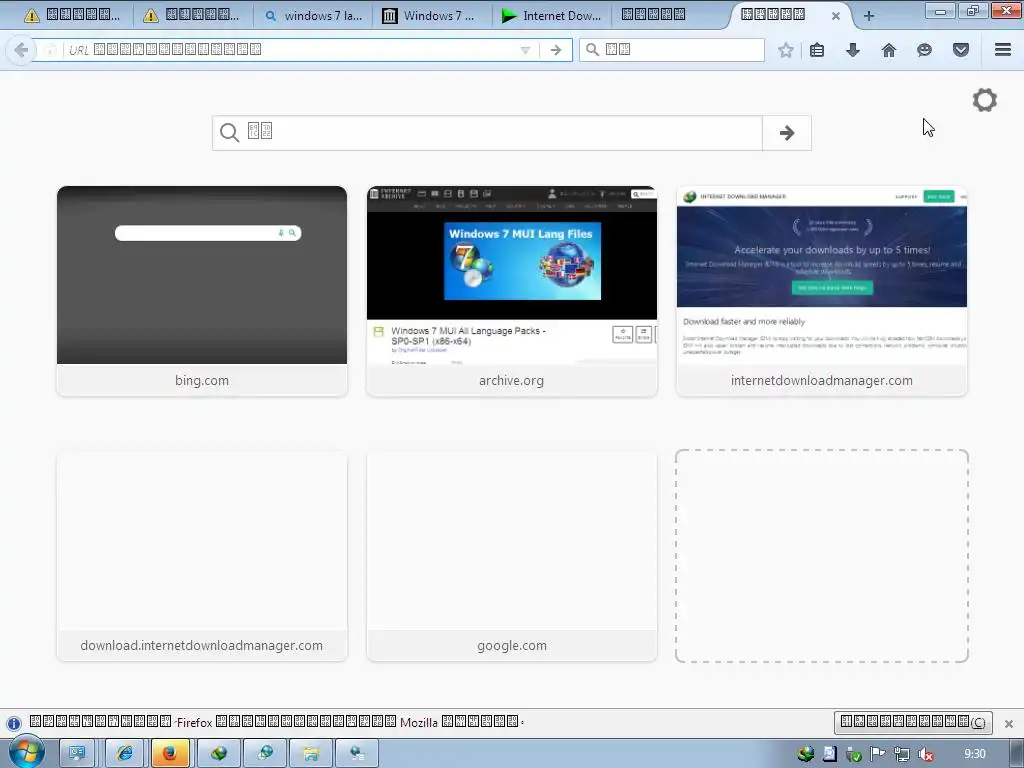Open a new tab with plus button
The image size is (1024, 768).
point(869,16)
